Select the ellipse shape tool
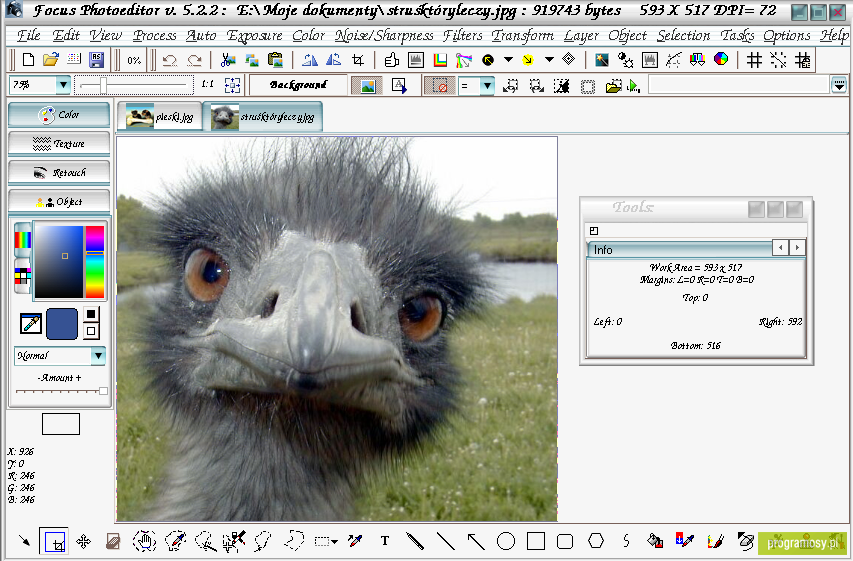This screenshot has height=561, width=853. (x=506, y=541)
